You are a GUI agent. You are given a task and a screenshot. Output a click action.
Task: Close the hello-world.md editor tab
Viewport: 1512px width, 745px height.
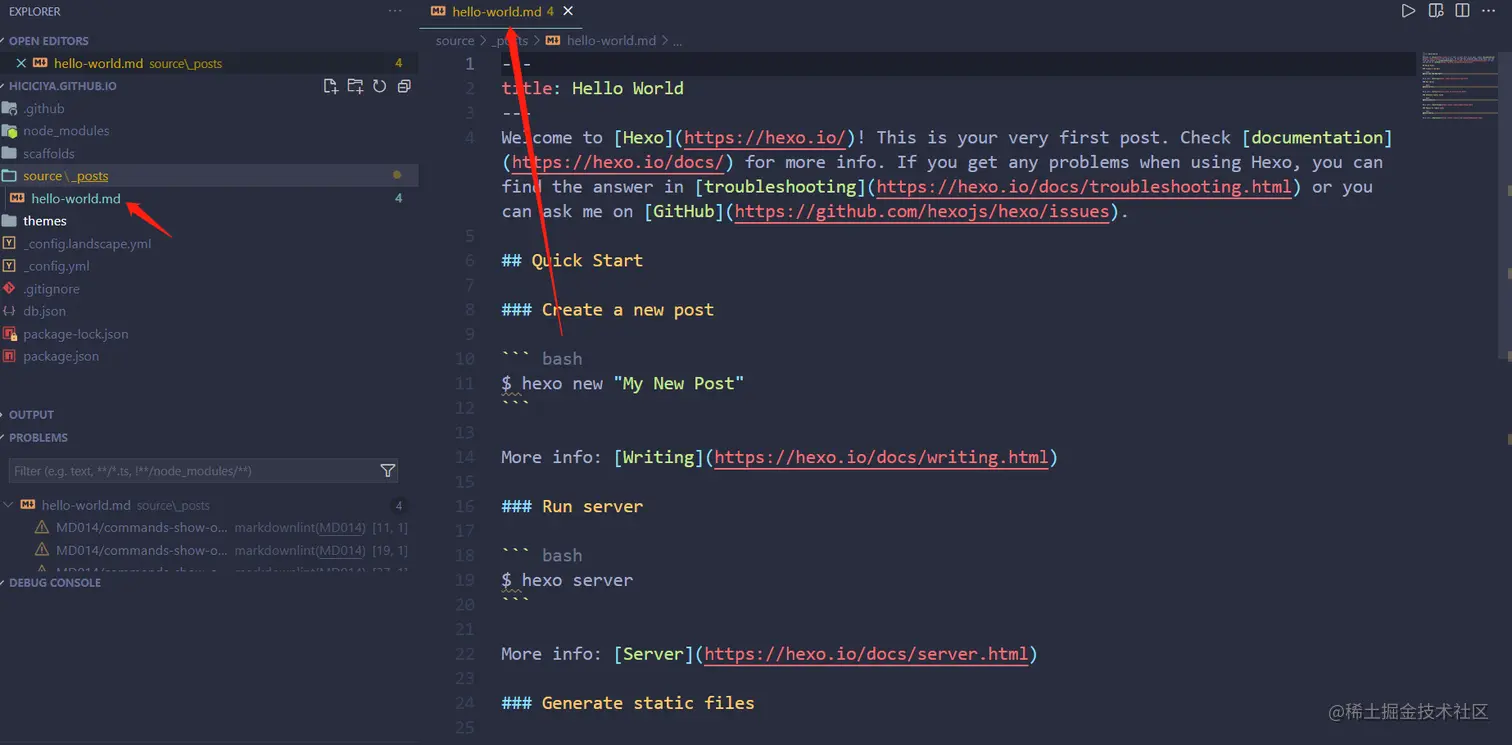coord(568,12)
